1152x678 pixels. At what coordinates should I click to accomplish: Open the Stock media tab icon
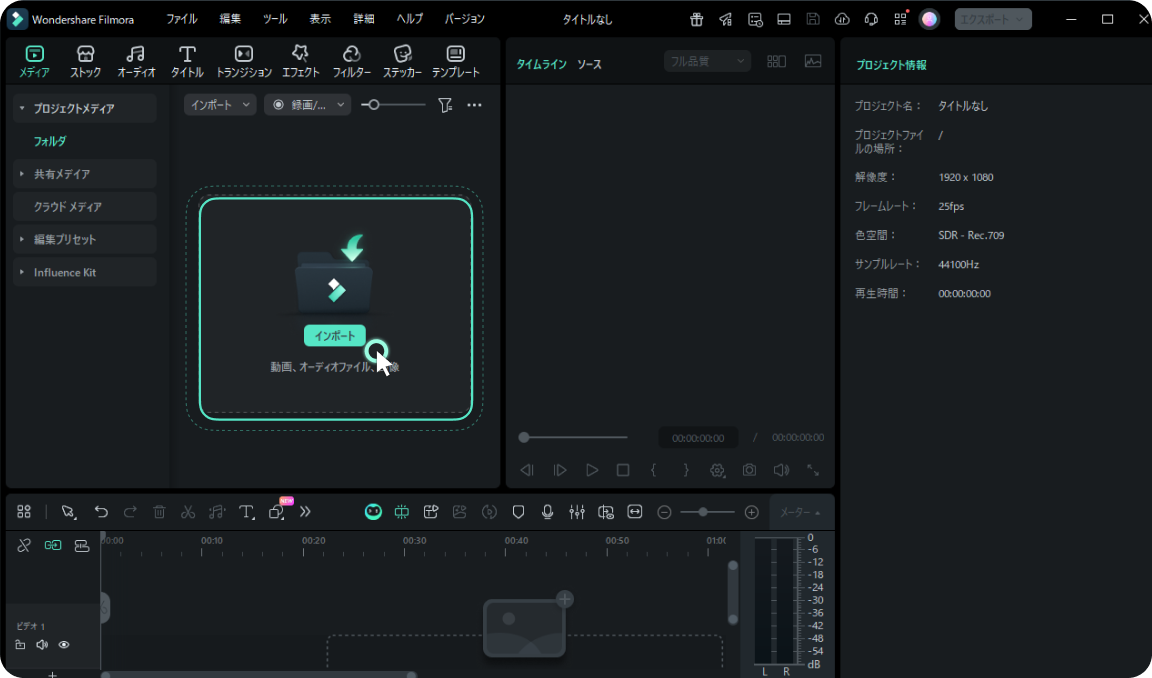coord(85,61)
